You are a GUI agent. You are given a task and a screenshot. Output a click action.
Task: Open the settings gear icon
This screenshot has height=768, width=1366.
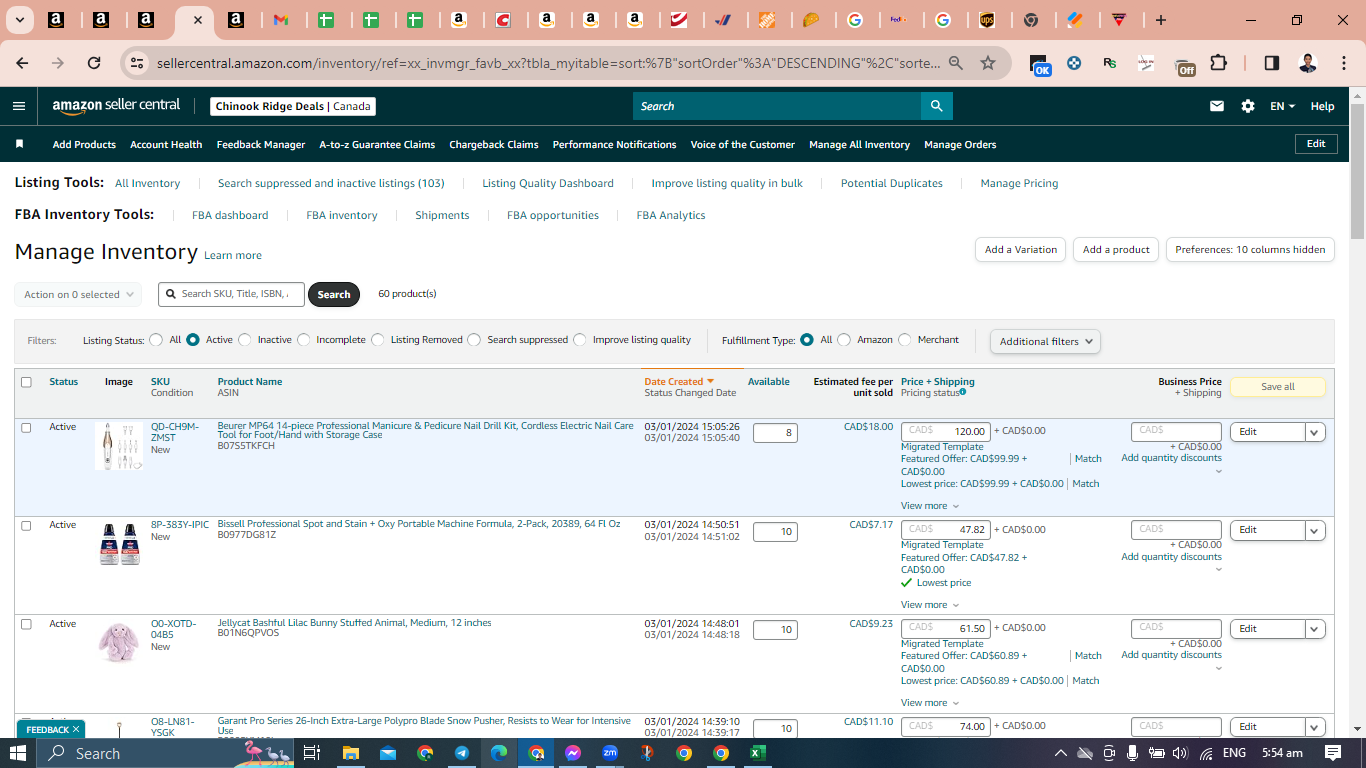coord(1248,106)
